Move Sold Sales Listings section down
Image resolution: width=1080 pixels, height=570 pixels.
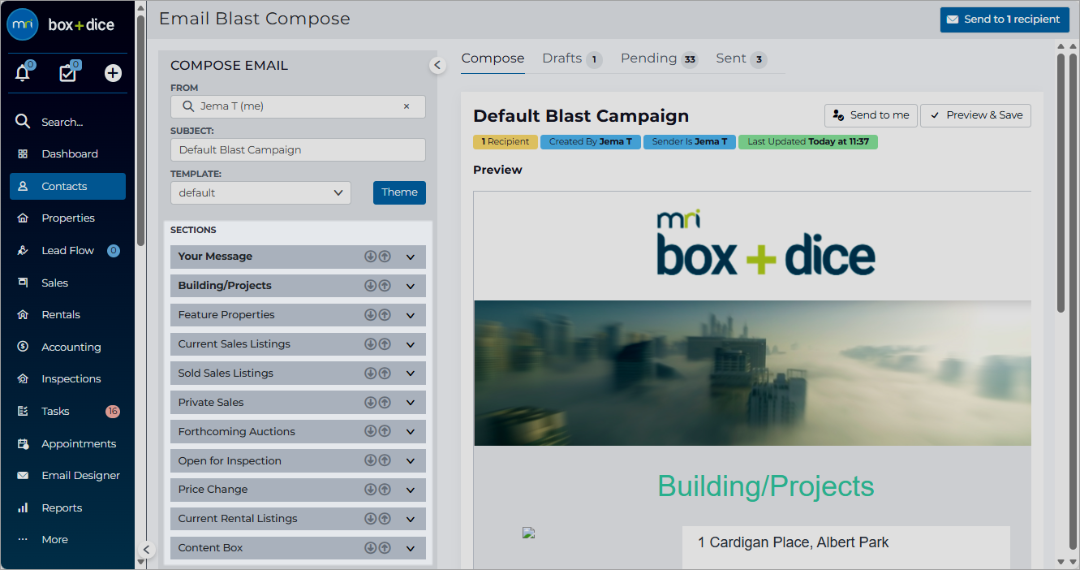pyautogui.click(x=371, y=372)
